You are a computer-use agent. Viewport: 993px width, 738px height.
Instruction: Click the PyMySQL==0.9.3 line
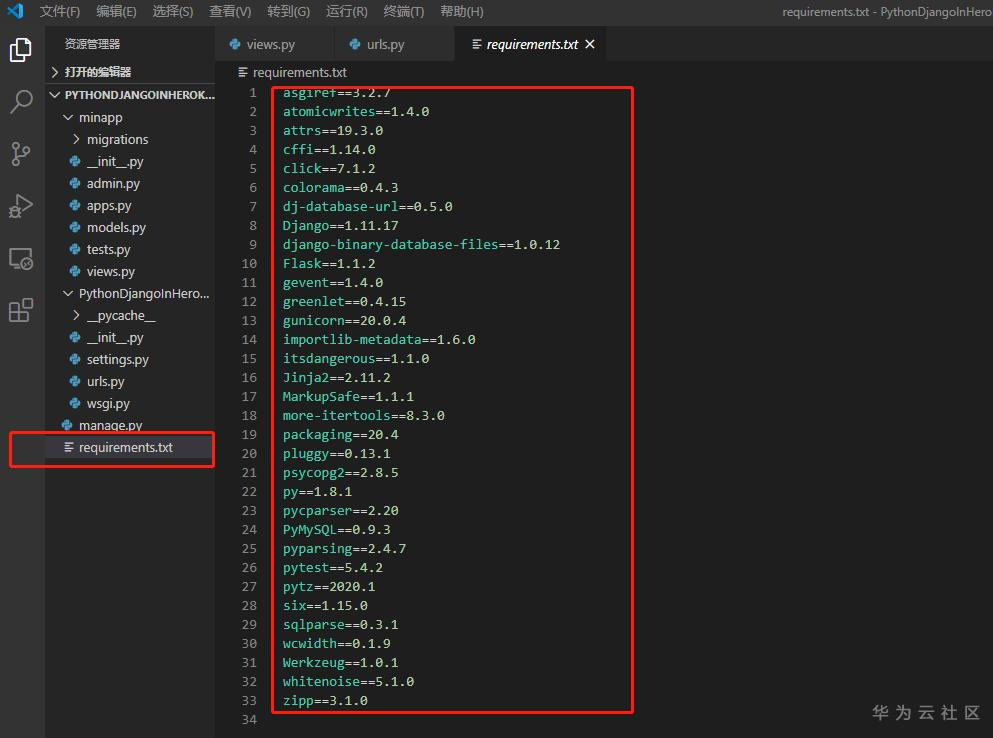[337, 530]
